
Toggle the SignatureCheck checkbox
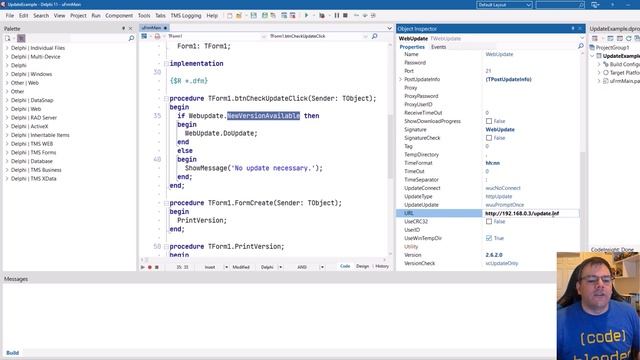(x=489, y=138)
